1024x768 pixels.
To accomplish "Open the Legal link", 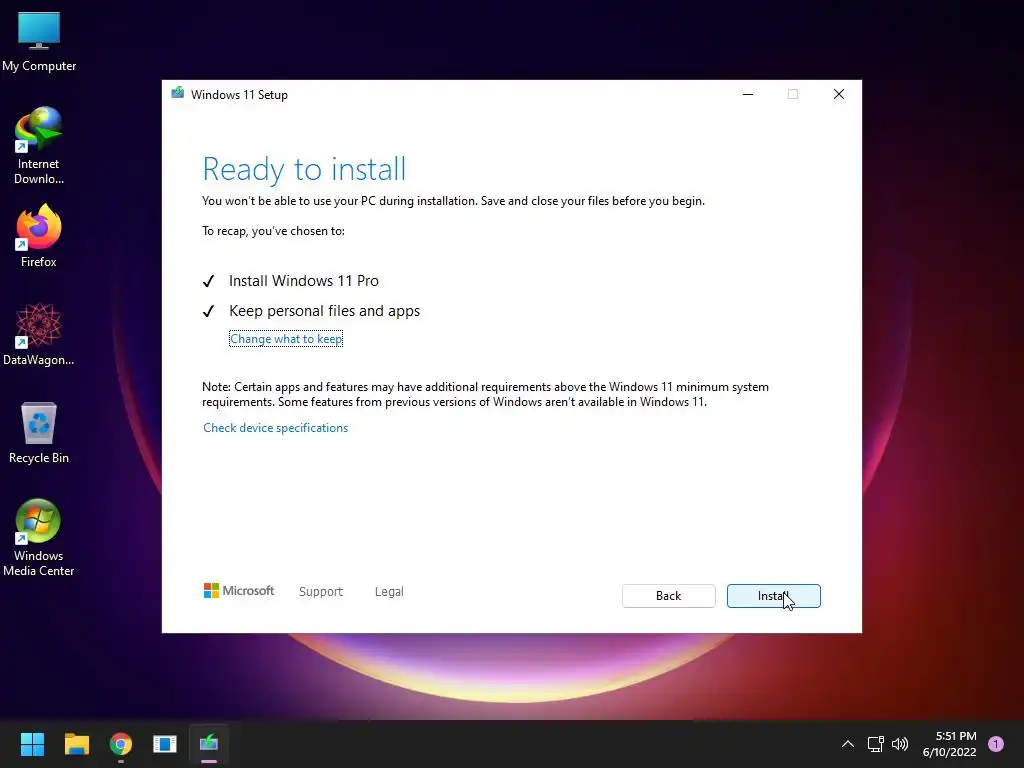I will click(x=389, y=592).
